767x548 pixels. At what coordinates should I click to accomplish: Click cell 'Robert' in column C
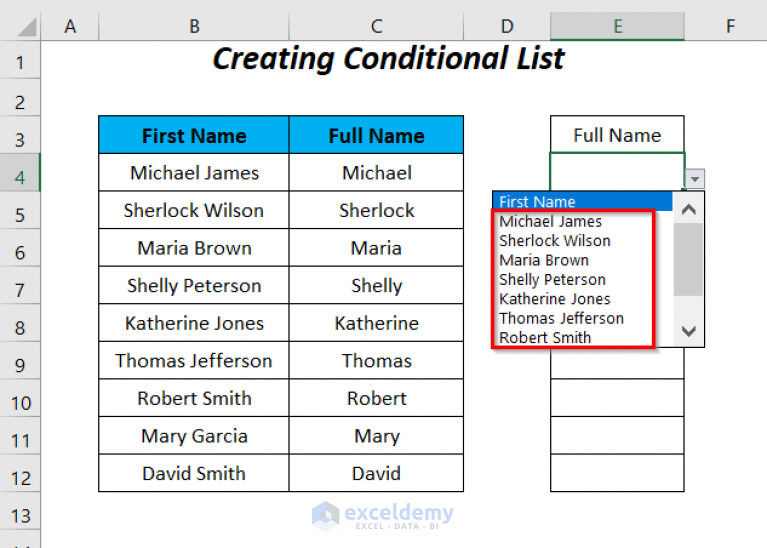coord(376,398)
